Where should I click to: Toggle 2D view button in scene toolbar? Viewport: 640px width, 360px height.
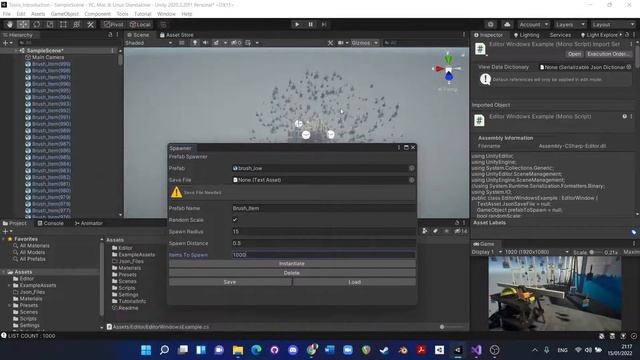click(181, 42)
